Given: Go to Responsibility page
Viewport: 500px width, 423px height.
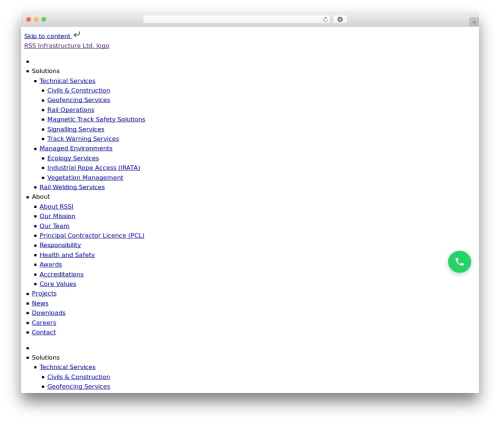Looking at the screenshot, I should [x=60, y=245].
